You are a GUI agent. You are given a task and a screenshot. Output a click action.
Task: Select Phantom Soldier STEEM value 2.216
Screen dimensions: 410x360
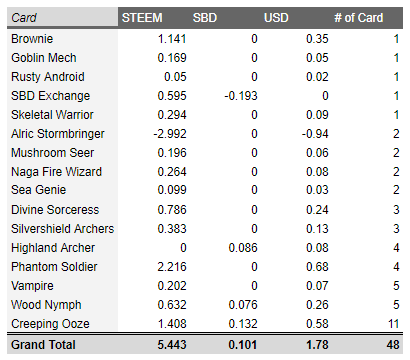pyautogui.click(x=172, y=267)
